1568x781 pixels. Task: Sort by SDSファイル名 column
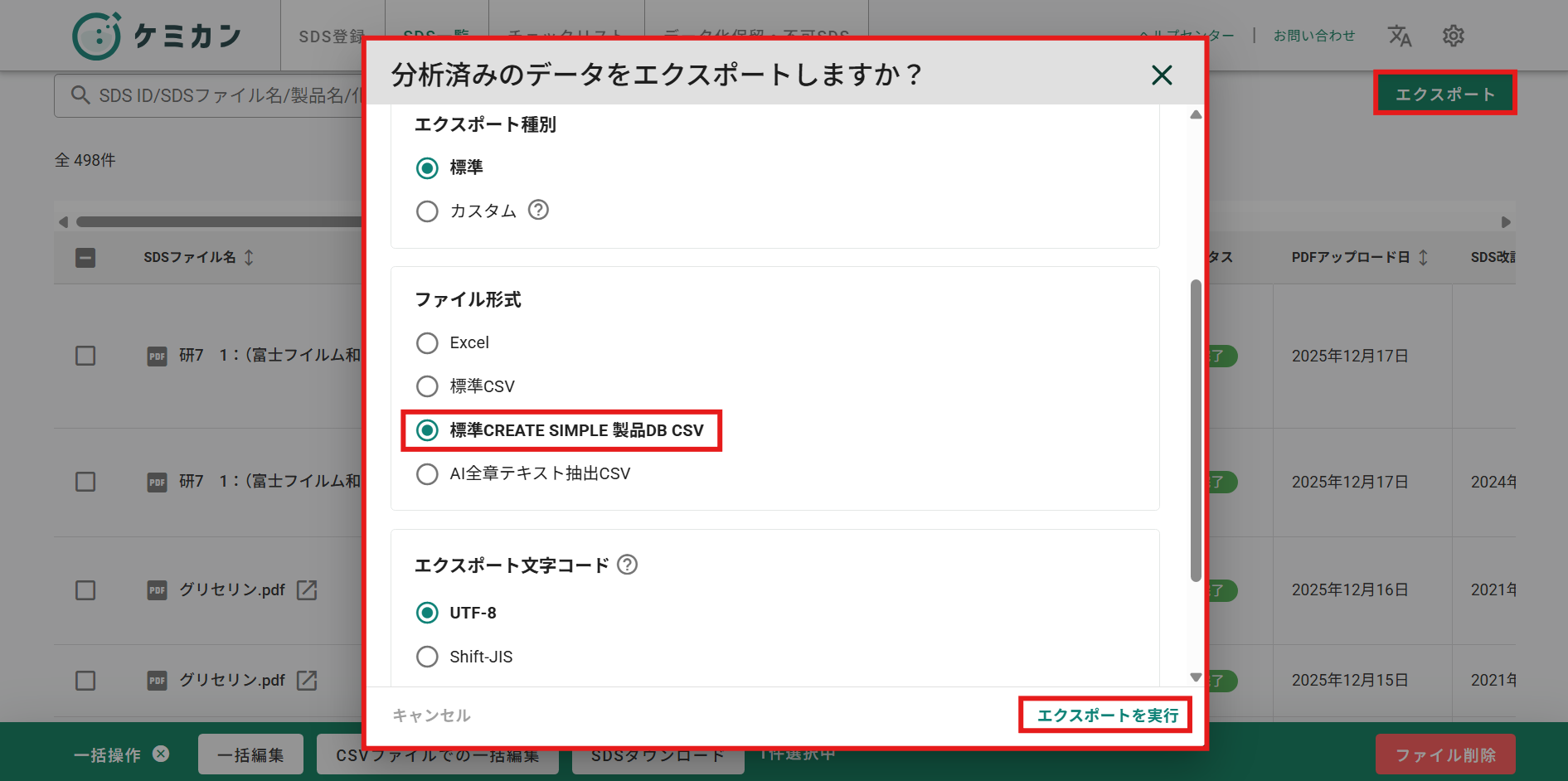pyautogui.click(x=249, y=258)
